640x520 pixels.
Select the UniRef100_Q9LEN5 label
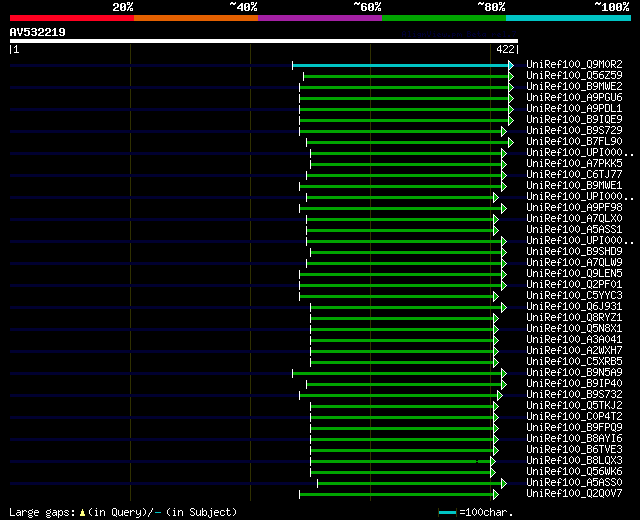tap(574, 273)
